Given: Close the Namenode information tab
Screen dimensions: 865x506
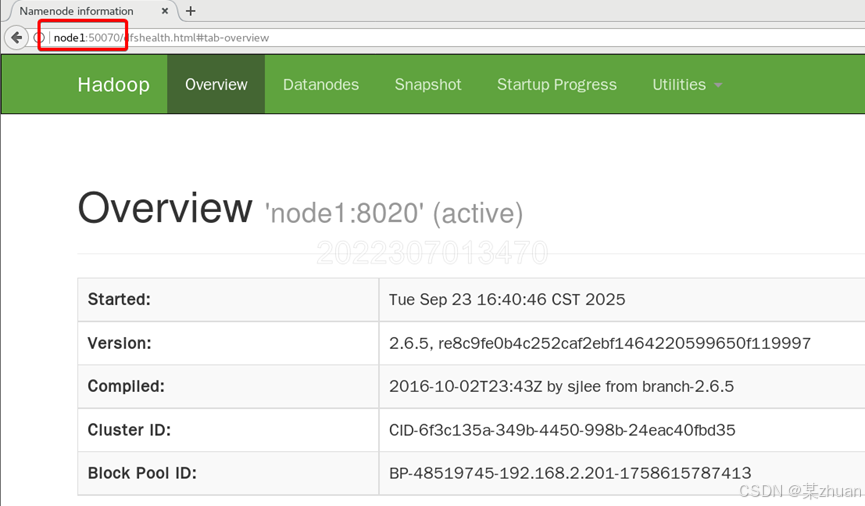Looking at the screenshot, I should coord(164,10).
